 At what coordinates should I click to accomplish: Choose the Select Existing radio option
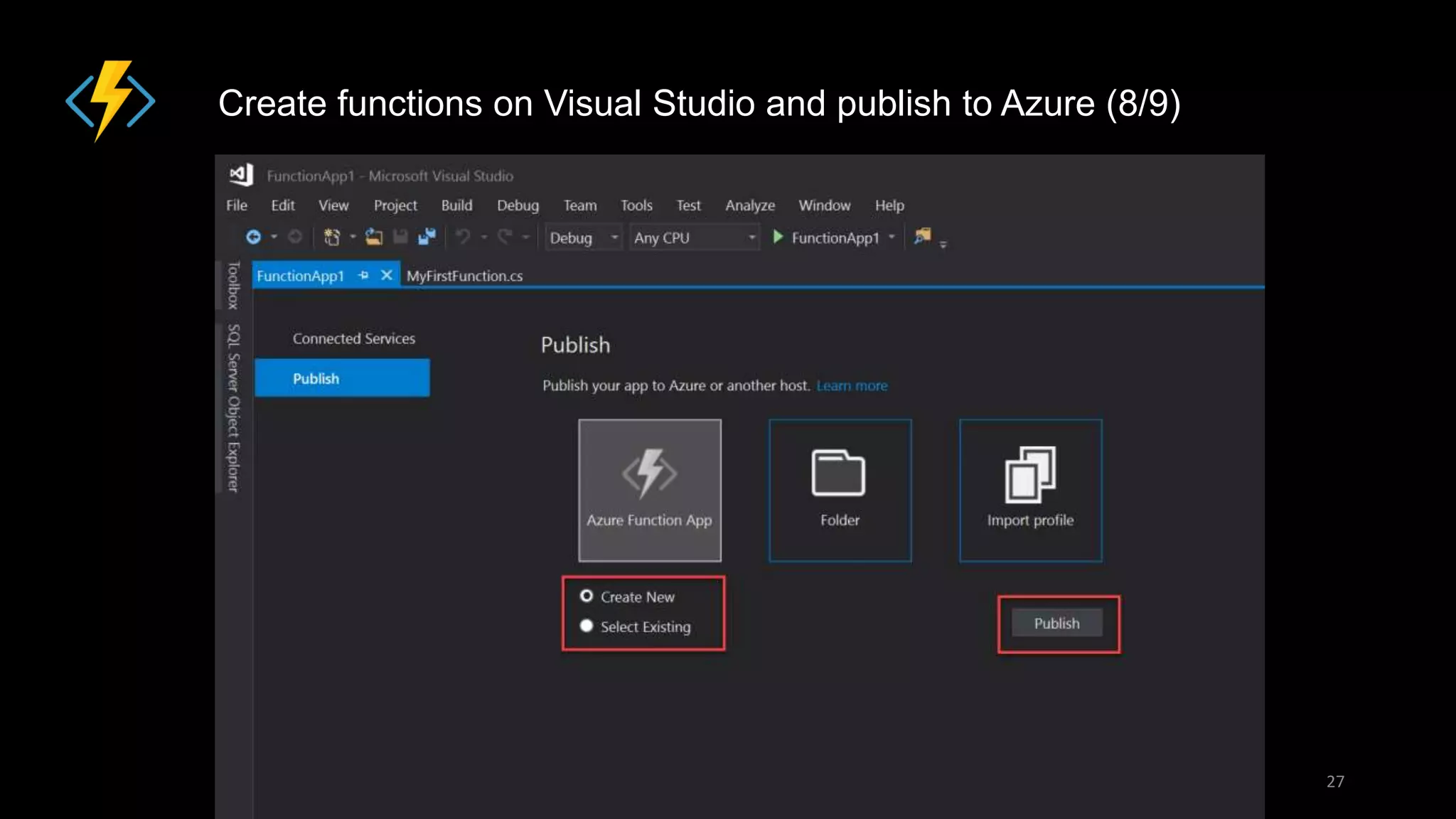click(587, 626)
